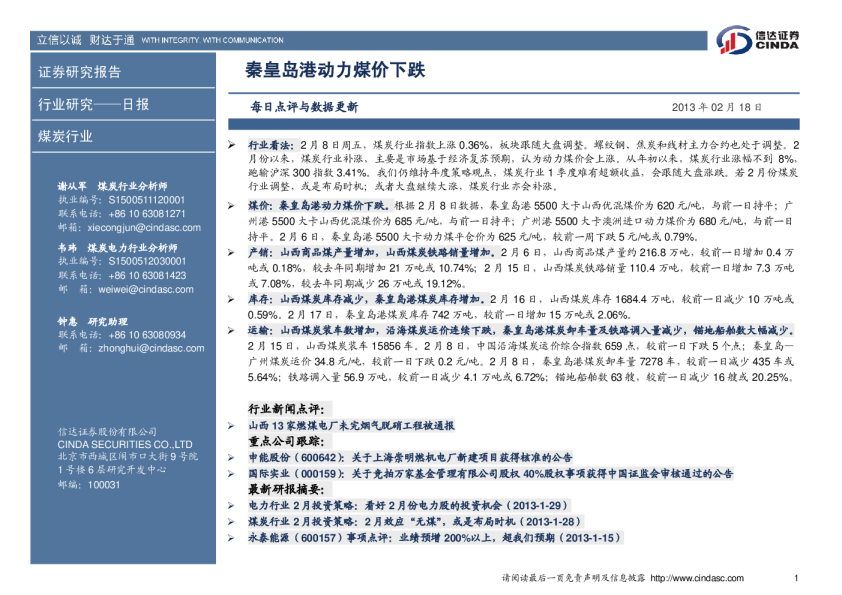Click the 每日点评与数据更新 section banner
The width and height of the screenshot is (842, 595).
pos(304,106)
